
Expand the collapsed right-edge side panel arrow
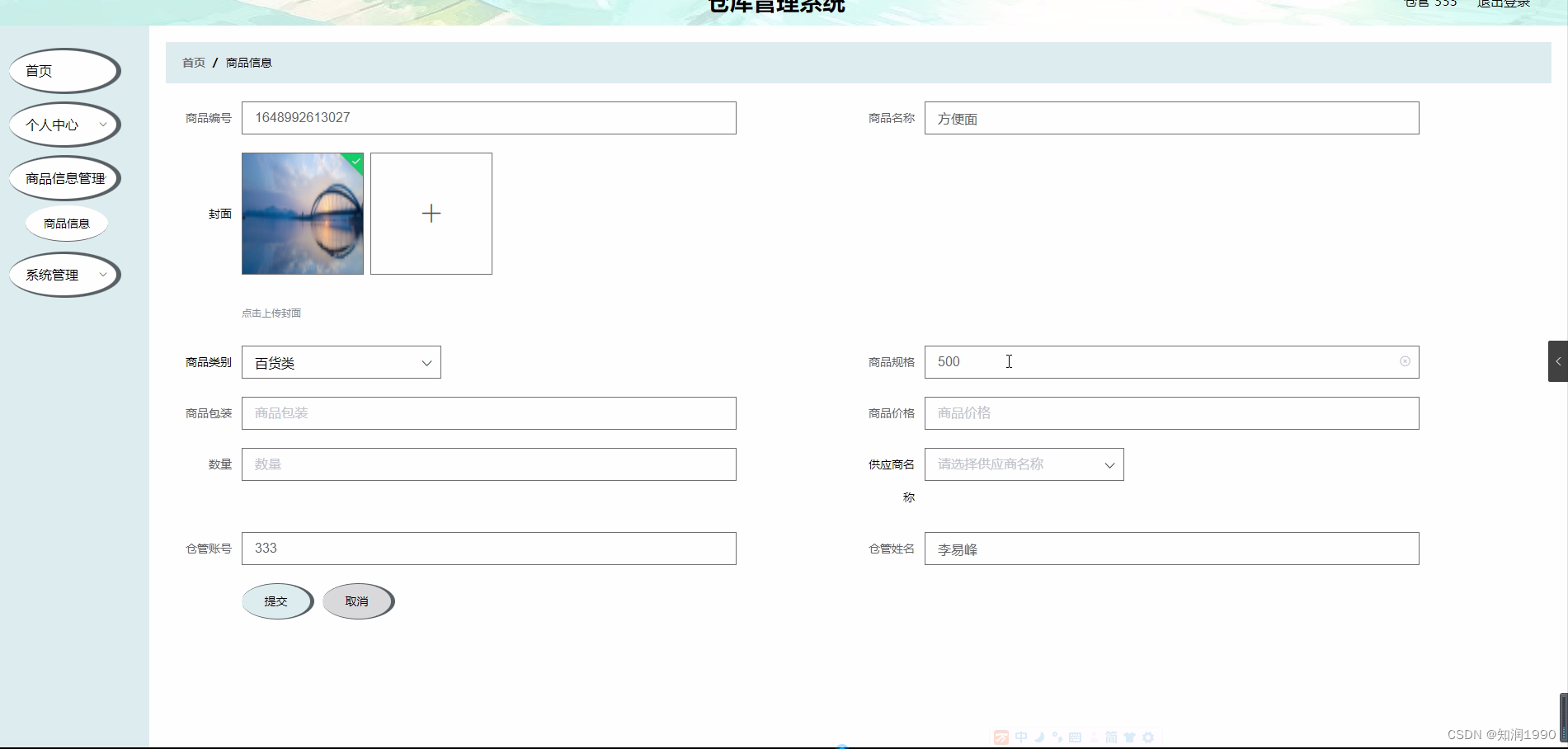1558,361
